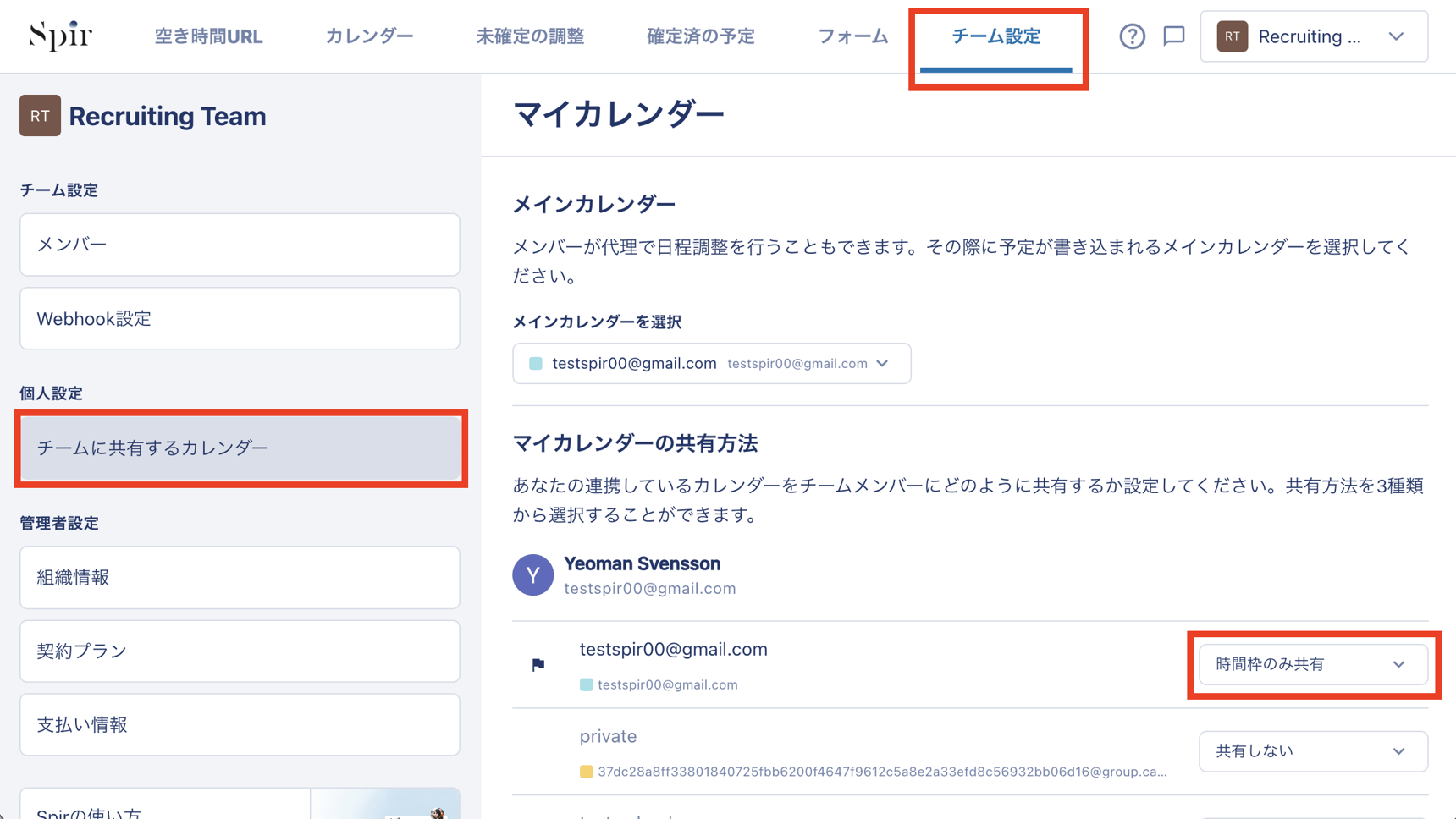This screenshot has width=1456, height=819.
Task: Open Webhook設定 settings
Action: point(240,318)
